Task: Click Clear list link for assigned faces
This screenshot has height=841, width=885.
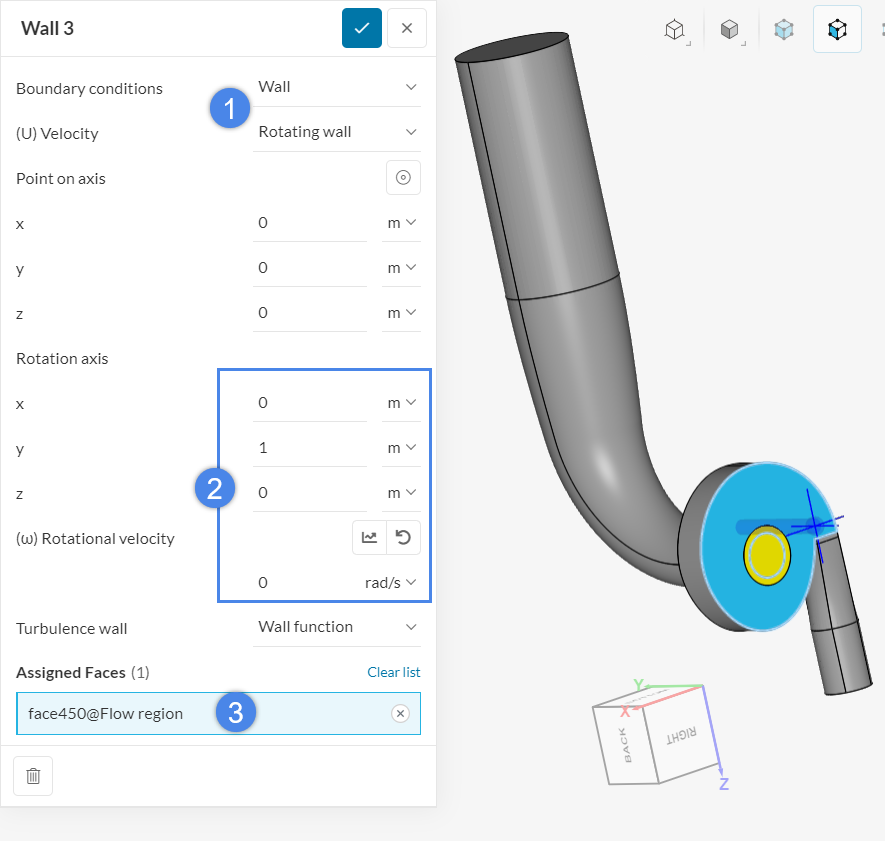Action: coord(393,672)
